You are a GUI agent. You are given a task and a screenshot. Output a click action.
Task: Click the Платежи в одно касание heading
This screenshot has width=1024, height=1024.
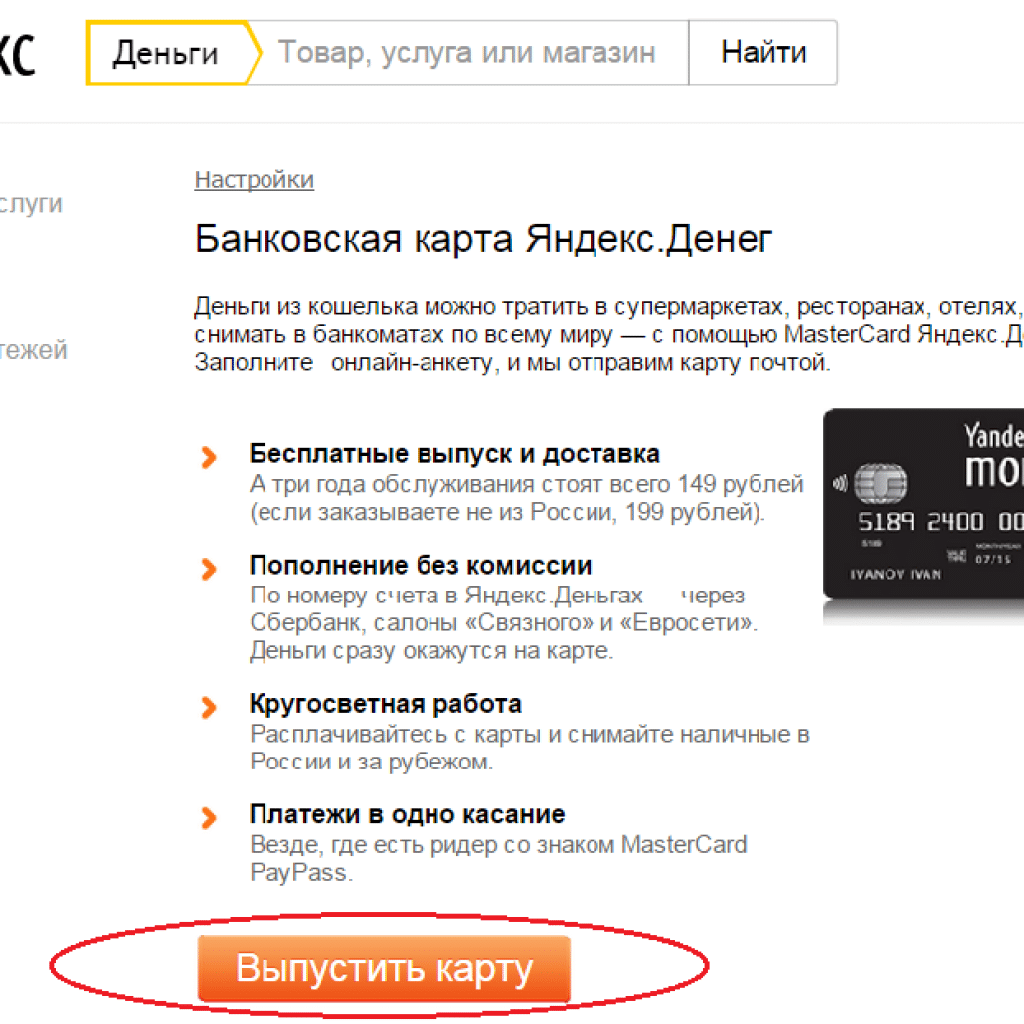click(x=408, y=814)
